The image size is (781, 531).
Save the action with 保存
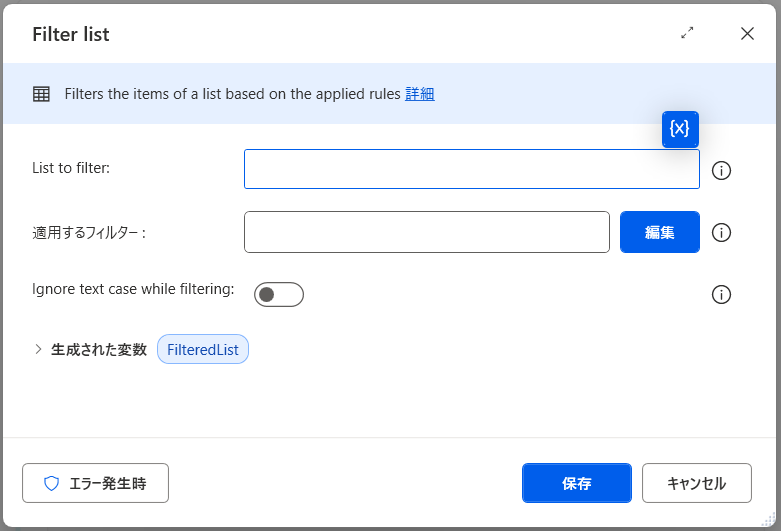[x=577, y=483]
